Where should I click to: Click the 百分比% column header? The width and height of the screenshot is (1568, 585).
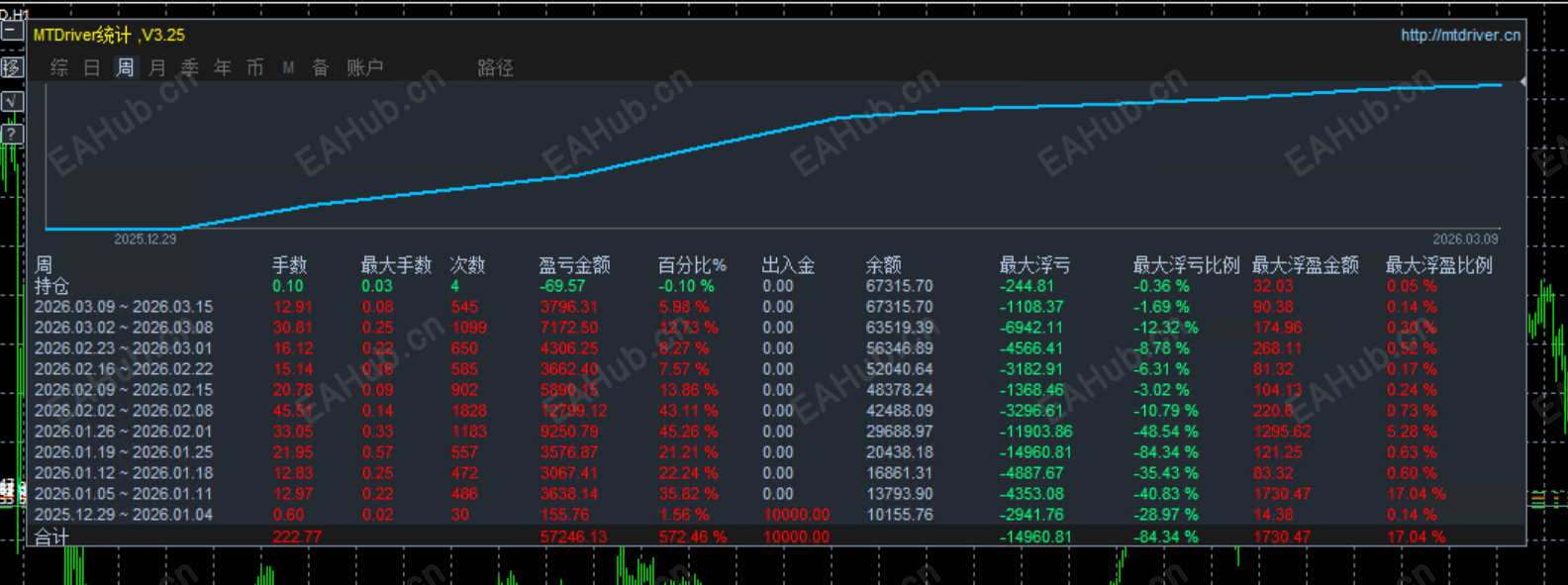[x=692, y=264]
